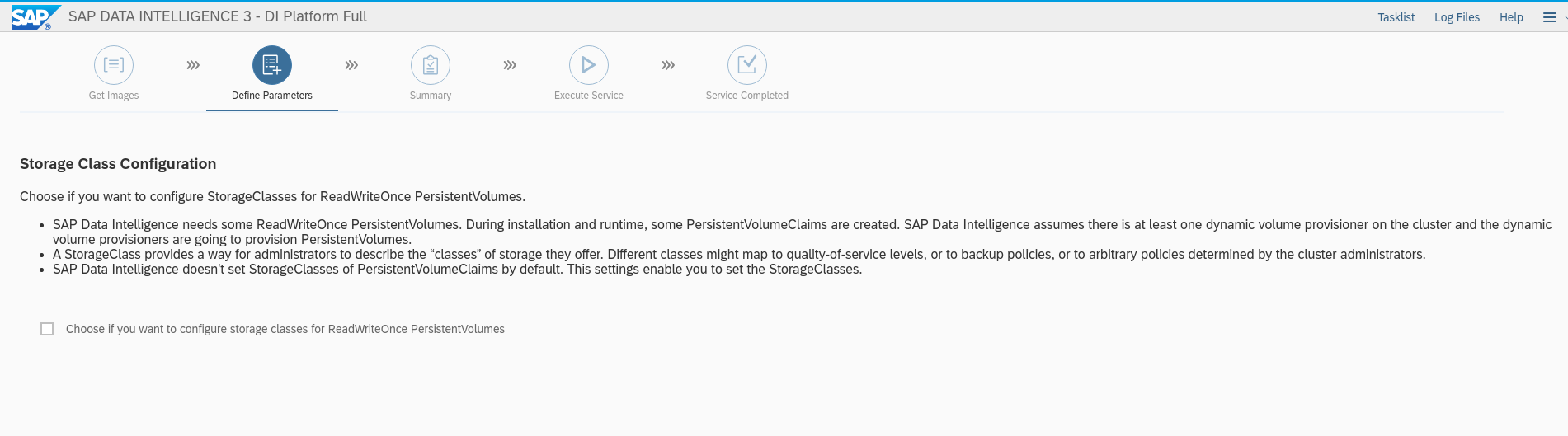The image size is (1568, 436).
Task: Click bullet starting 'A StorageClass provides a way'
Action: (739, 254)
